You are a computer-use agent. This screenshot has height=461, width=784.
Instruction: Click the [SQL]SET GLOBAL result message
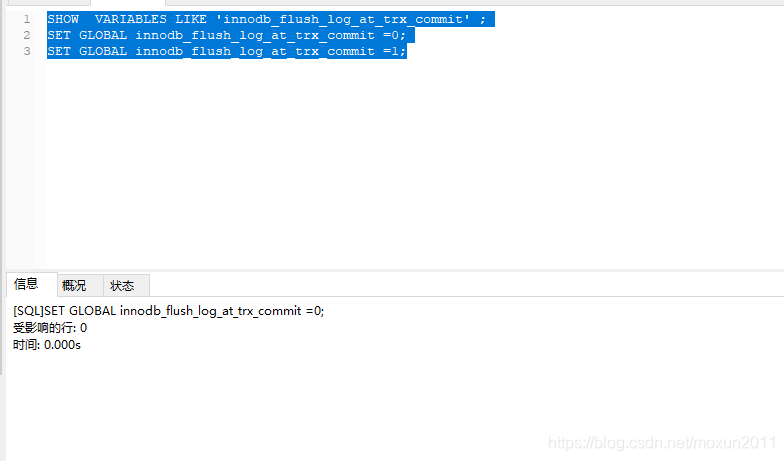[x=168, y=311]
